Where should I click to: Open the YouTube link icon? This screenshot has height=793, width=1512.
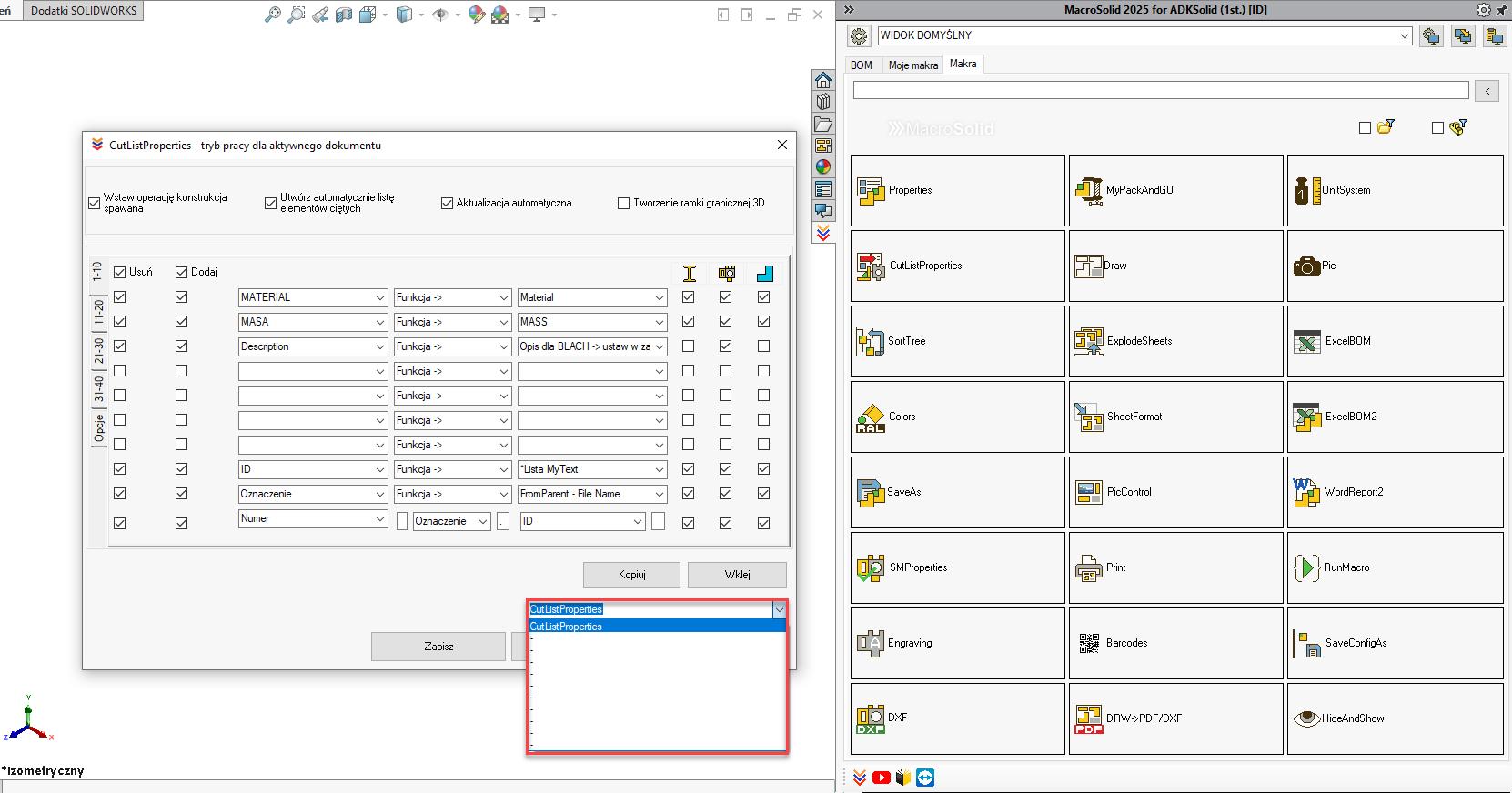[x=881, y=778]
